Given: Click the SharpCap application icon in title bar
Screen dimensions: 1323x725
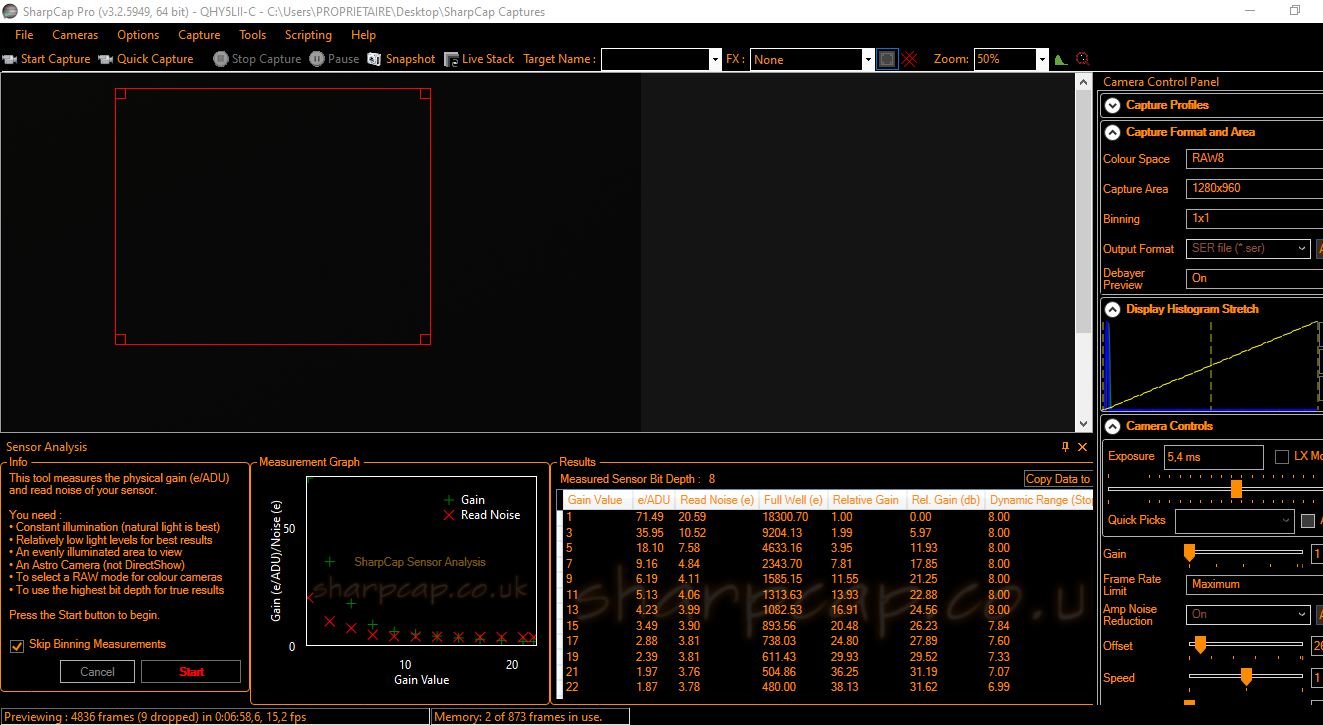Looking at the screenshot, I should [x=11, y=11].
